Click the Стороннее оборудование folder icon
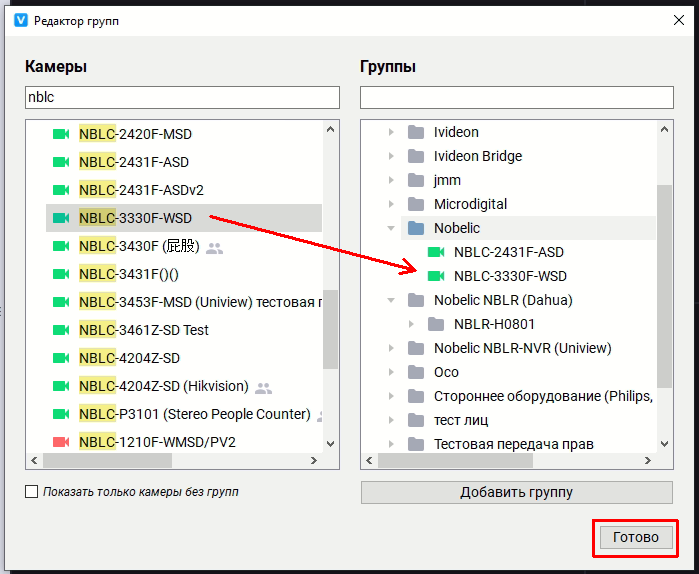 click(x=416, y=396)
